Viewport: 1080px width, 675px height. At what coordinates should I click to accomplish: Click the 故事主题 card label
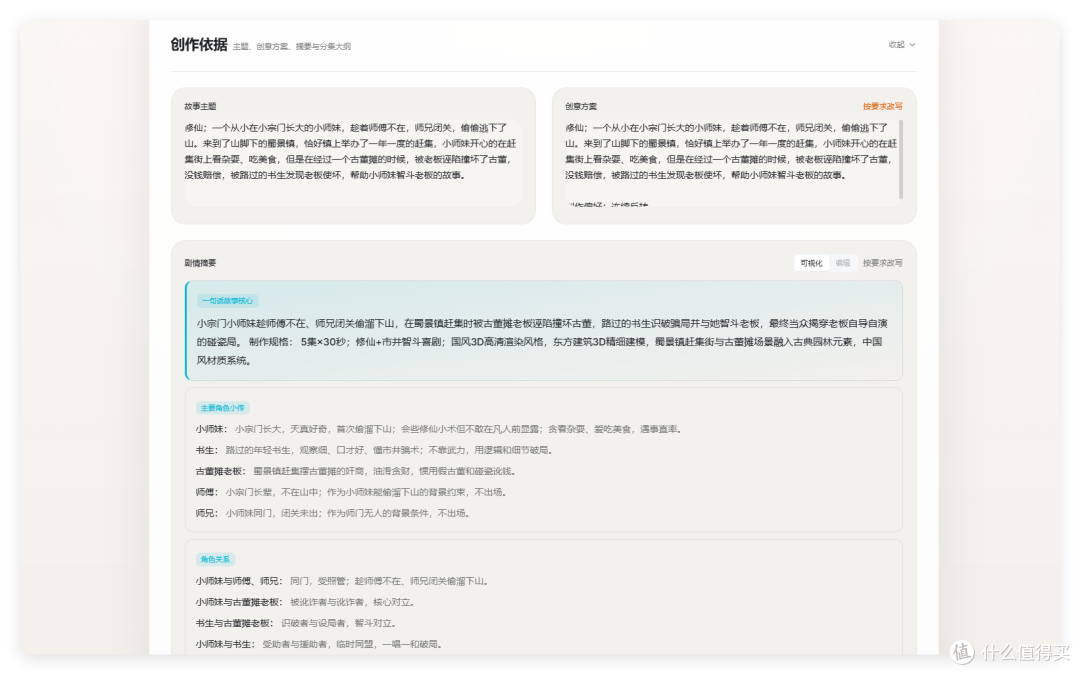[200, 106]
